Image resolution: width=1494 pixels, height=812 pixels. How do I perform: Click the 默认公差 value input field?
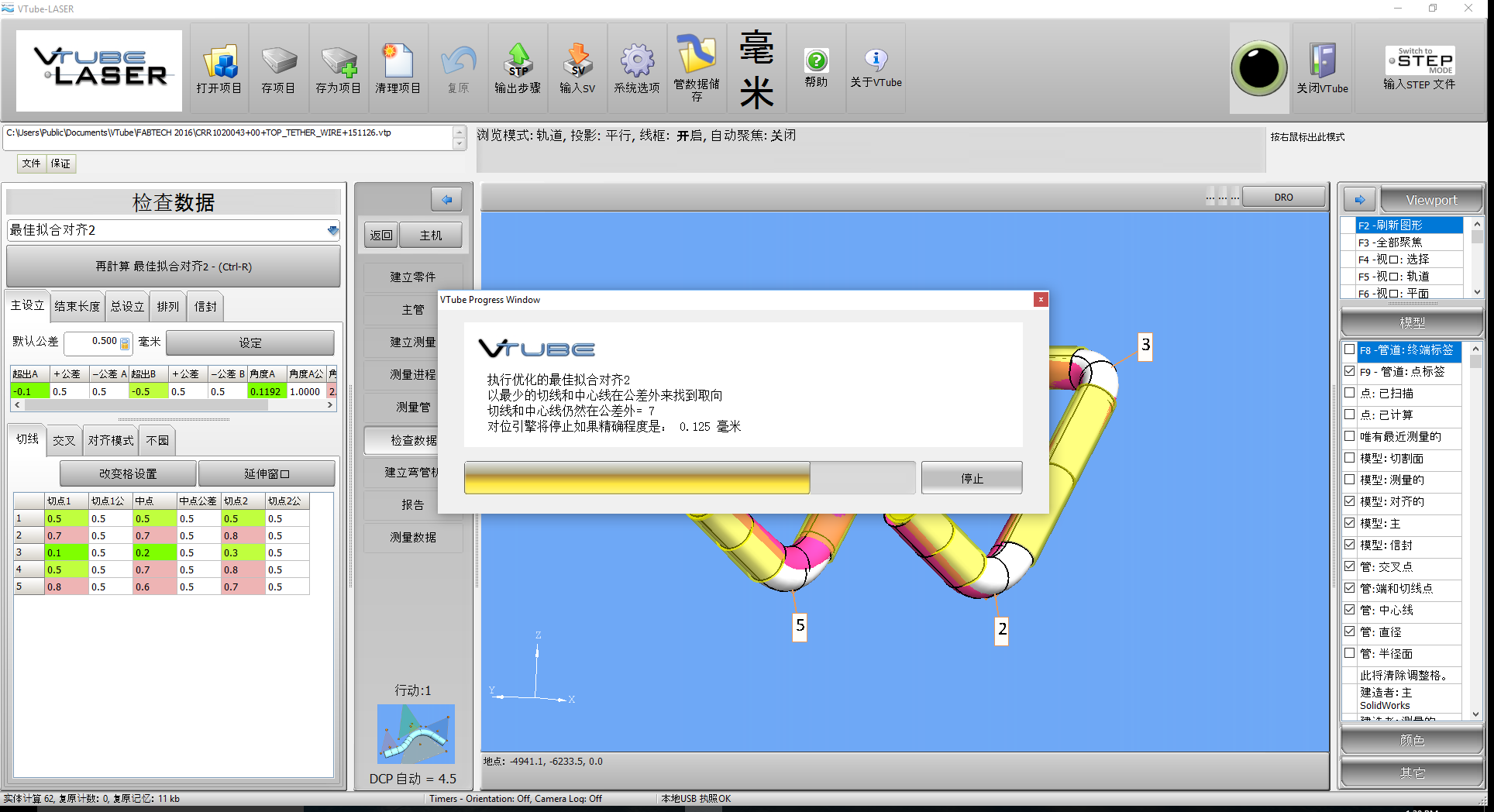(93, 342)
